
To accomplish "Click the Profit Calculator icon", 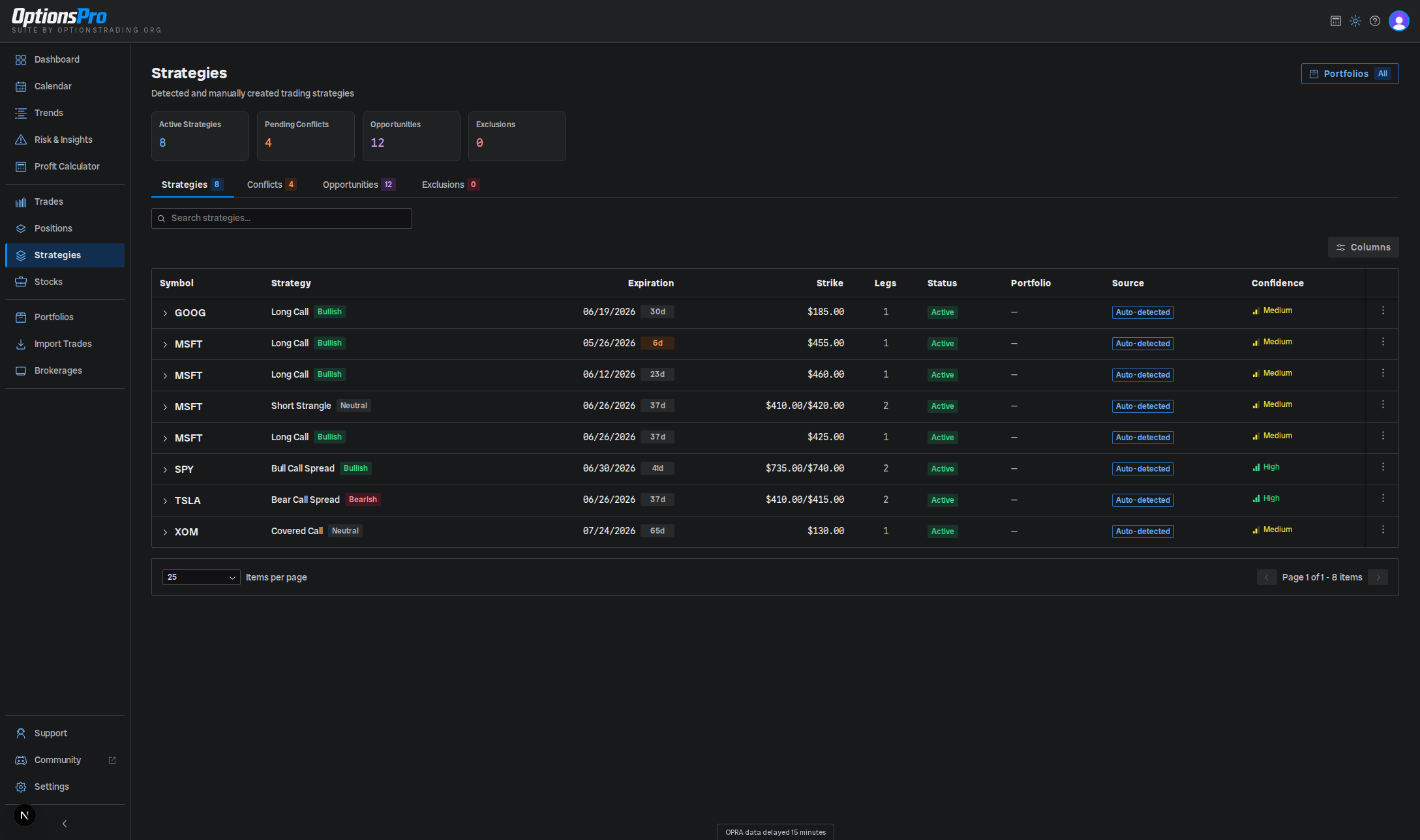I will (21, 167).
